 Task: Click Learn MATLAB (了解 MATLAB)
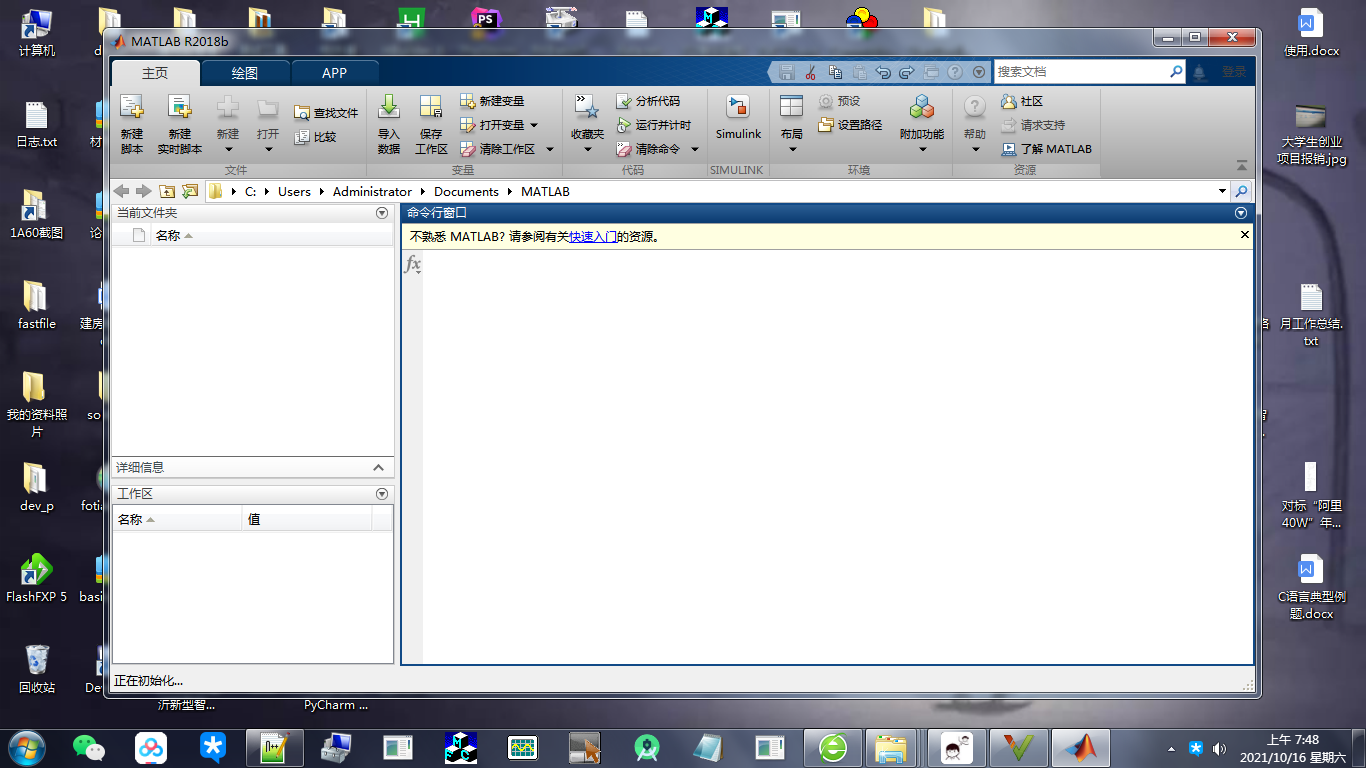[1046, 149]
